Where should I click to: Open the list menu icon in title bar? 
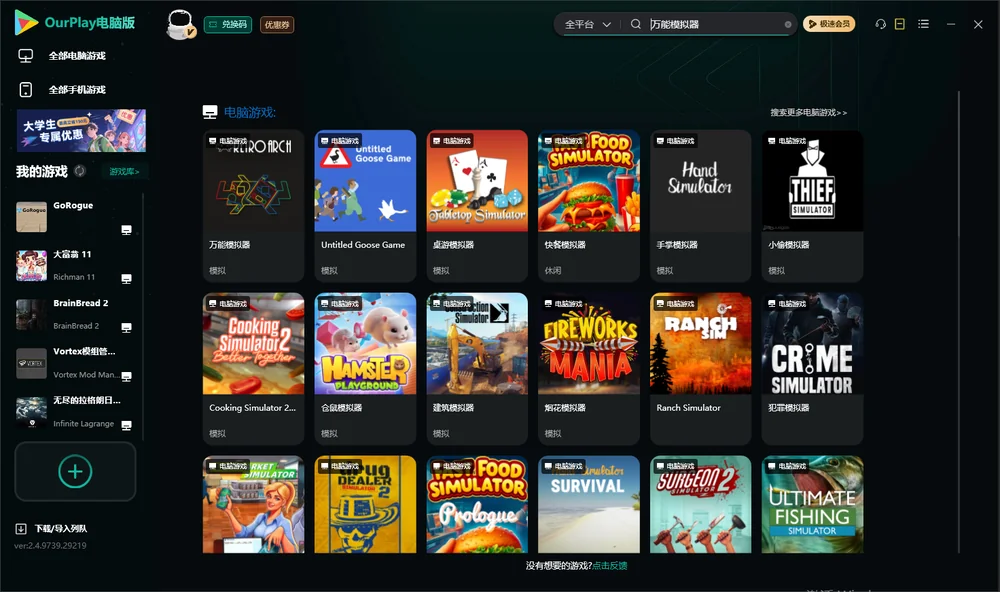pos(923,24)
